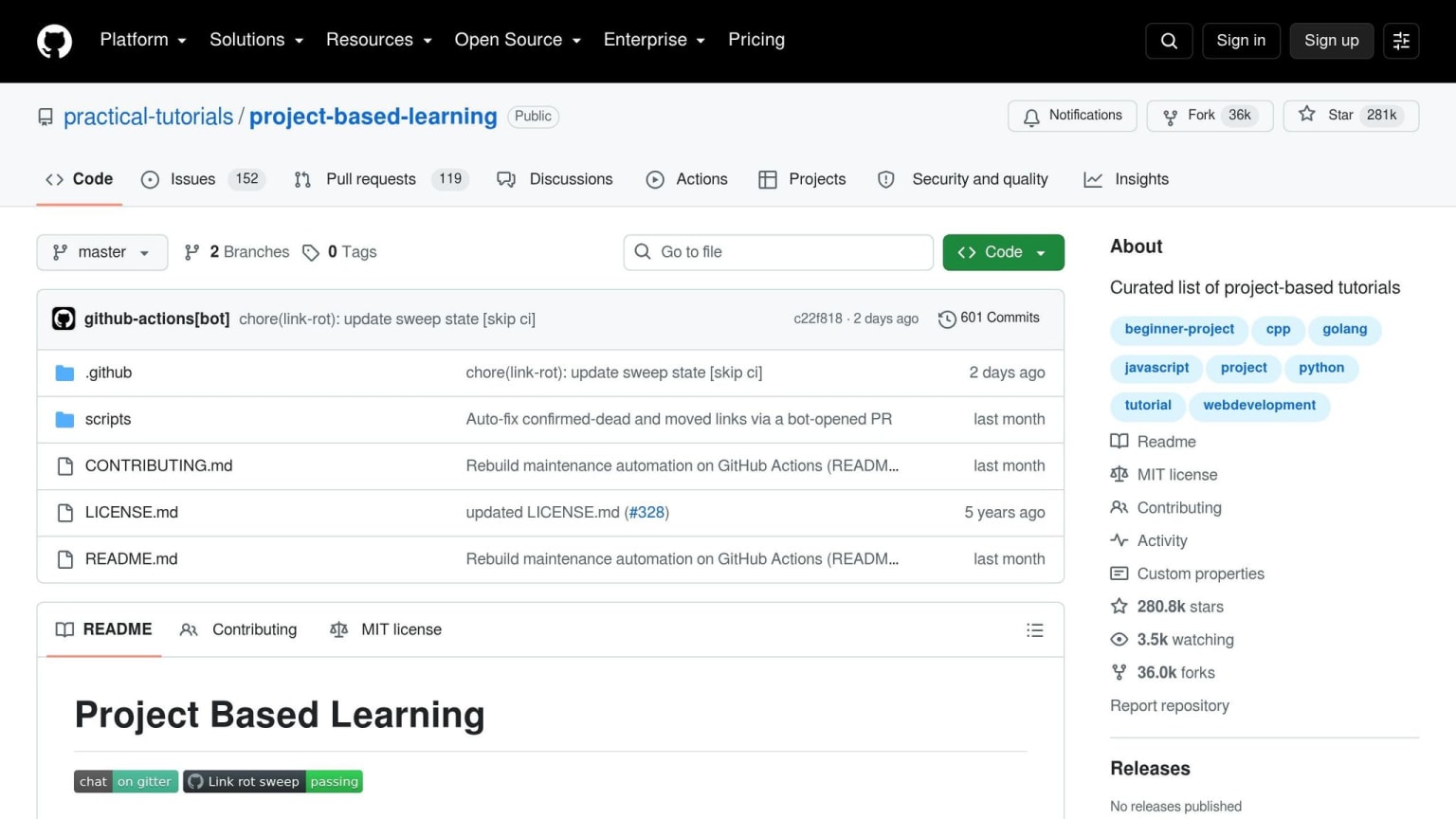The height and width of the screenshot is (819, 1456).
Task: Click the Code tab in repository navigation
Action: pyautogui.click(x=80, y=179)
